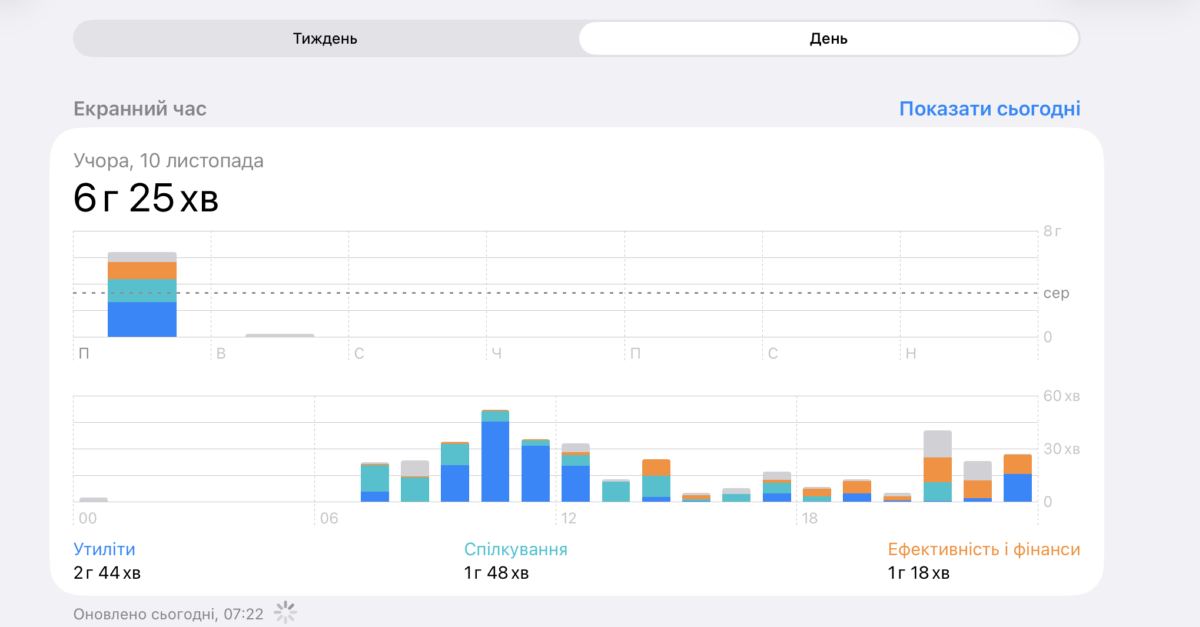Click the 1 г 48 хв Спілкування duration
Viewport: 1200px width, 627px height.
click(497, 573)
